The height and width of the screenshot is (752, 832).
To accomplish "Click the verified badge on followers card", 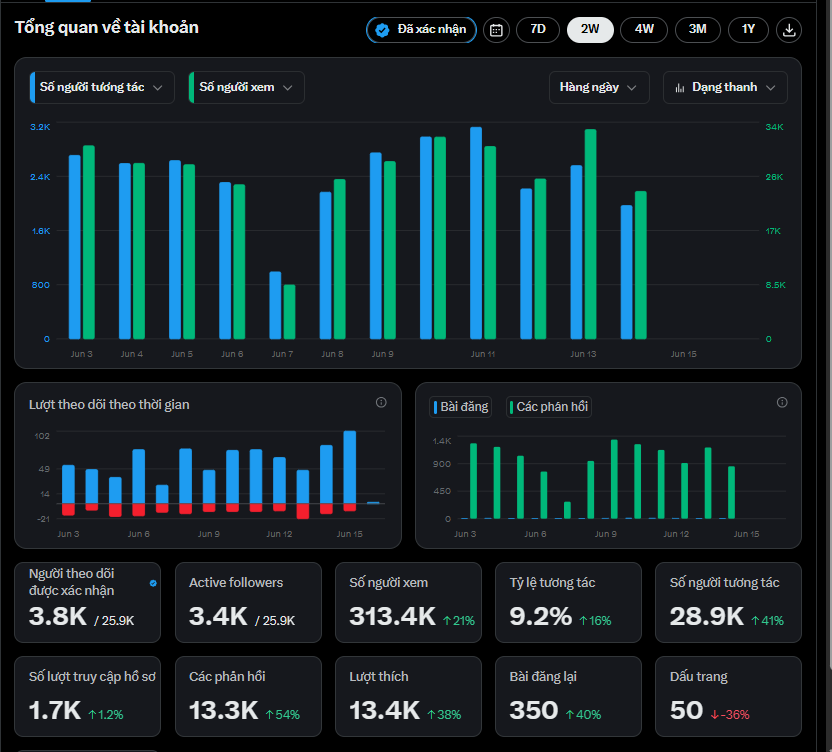I will (x=153, y=583).
